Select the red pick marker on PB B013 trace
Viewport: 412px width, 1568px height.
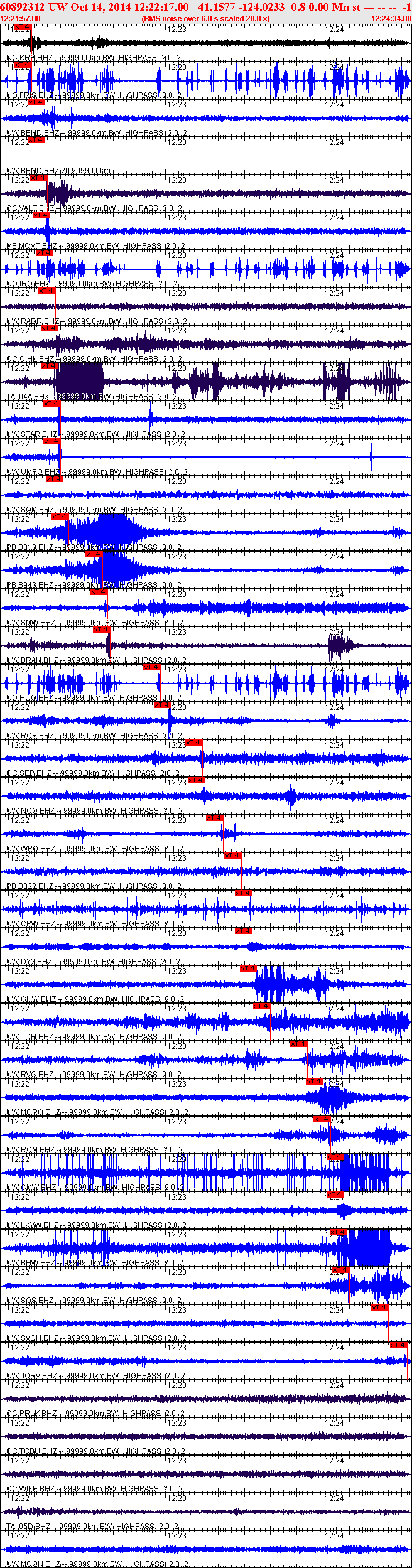60,516
